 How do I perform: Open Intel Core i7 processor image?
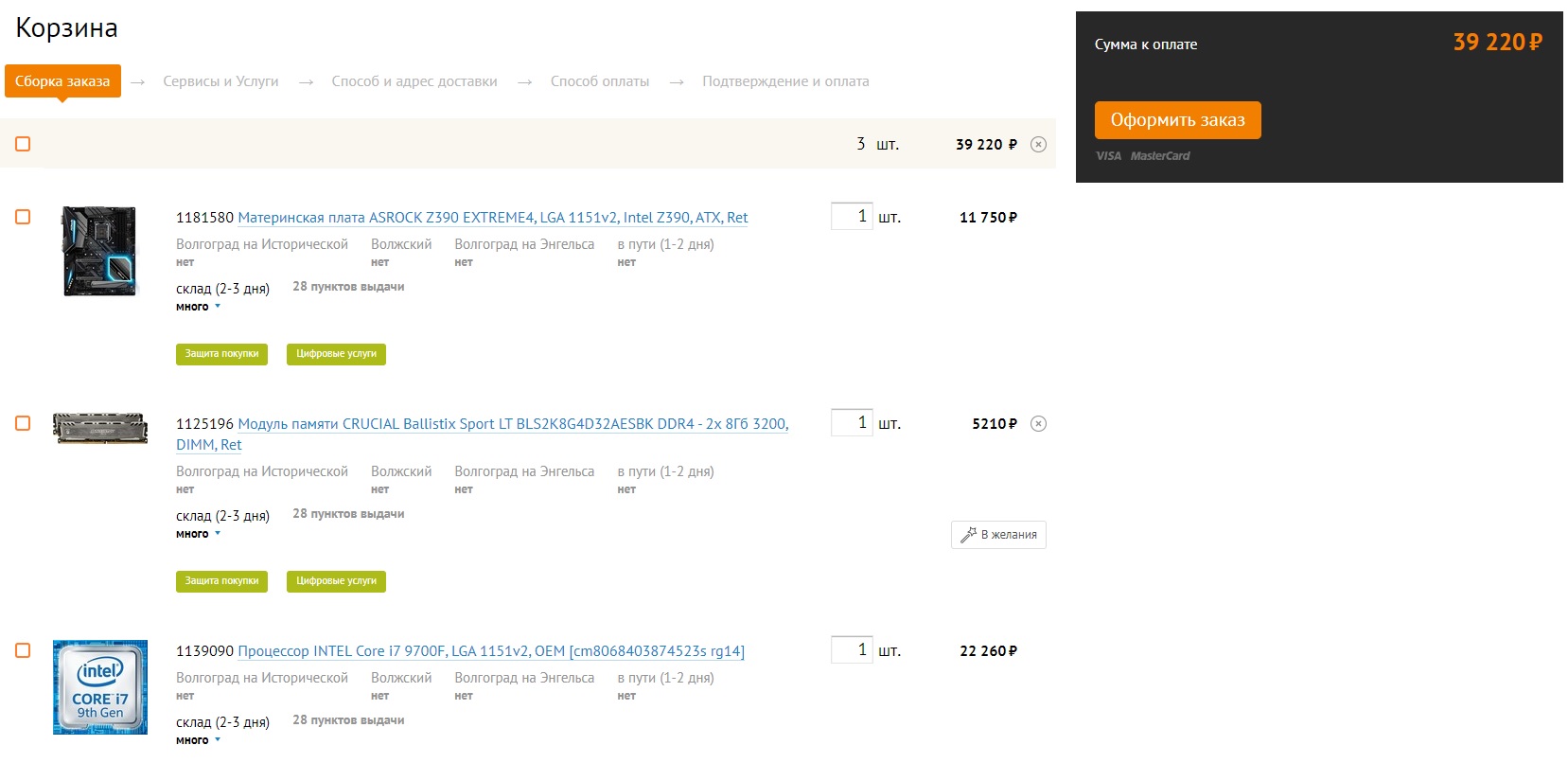(99, 687)
